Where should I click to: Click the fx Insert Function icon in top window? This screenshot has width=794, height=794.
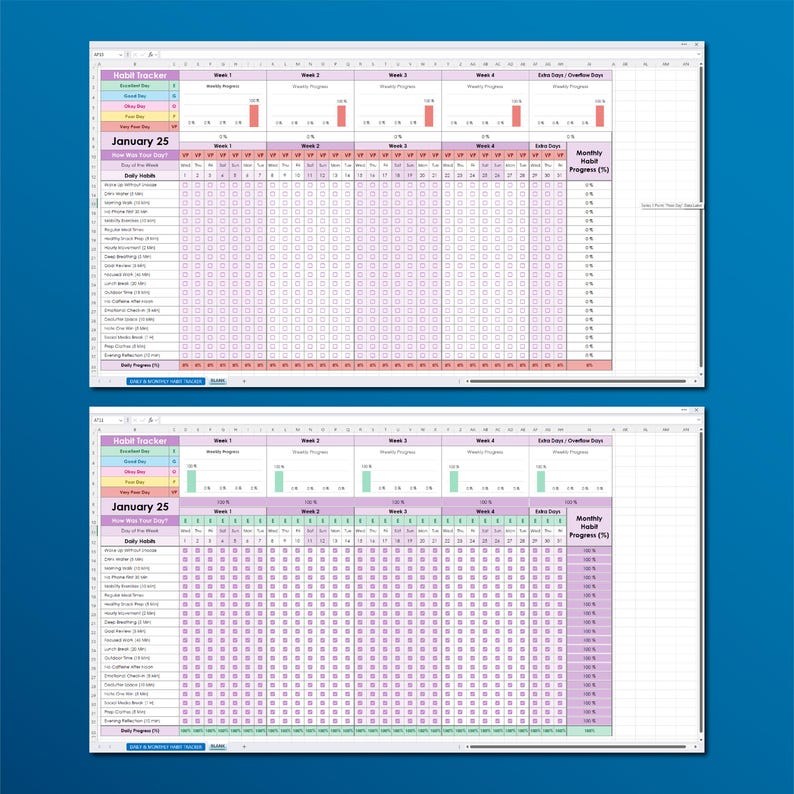150,54
